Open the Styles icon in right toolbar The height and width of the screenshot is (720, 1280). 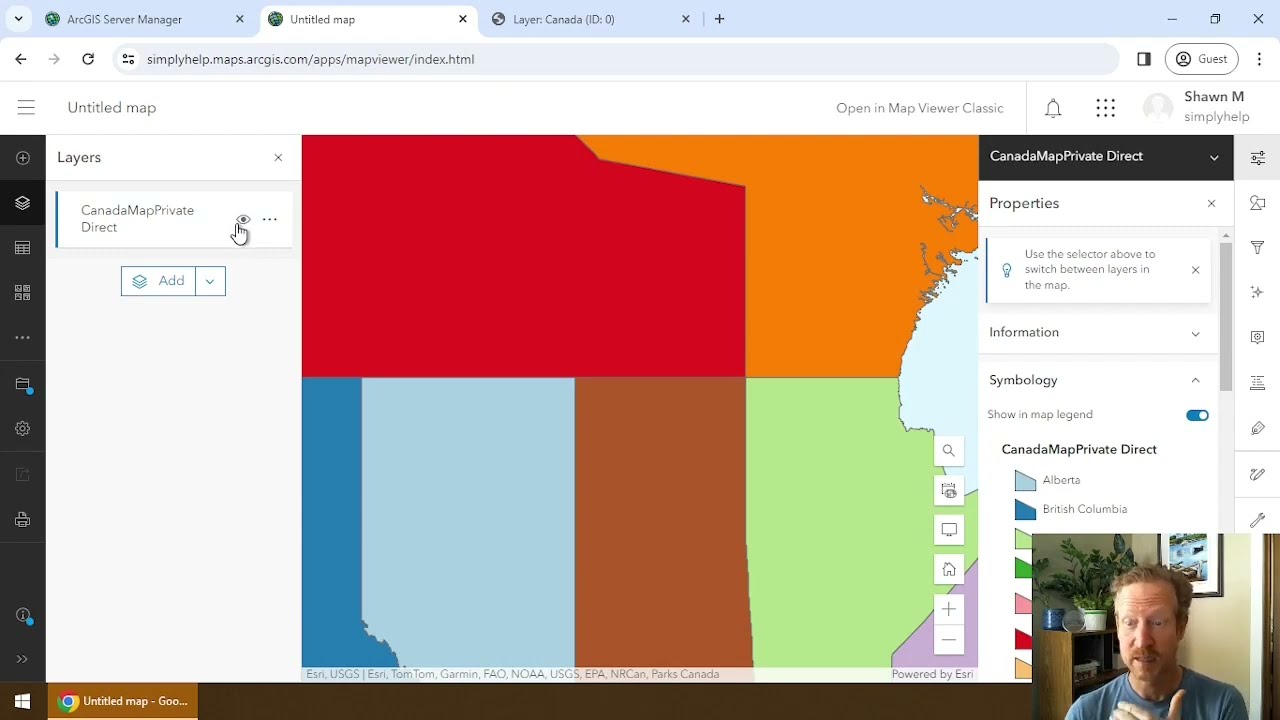pos(1257,203)
